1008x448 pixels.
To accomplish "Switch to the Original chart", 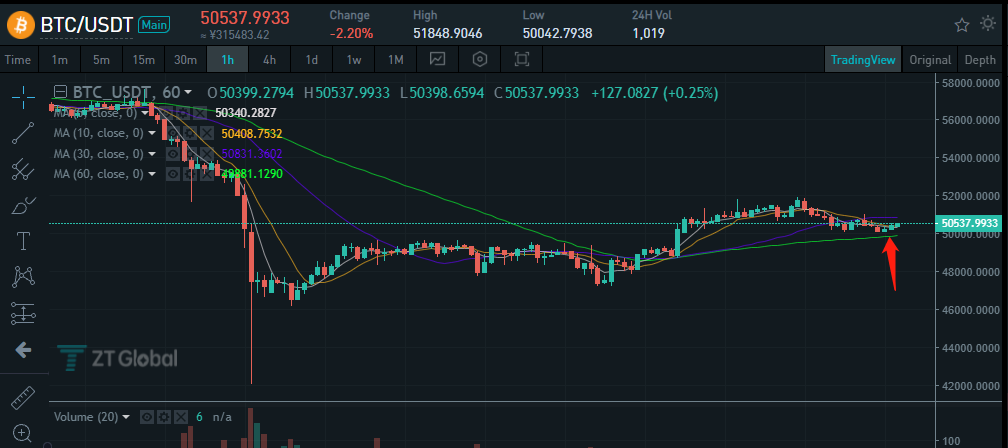I will [930, 60].
